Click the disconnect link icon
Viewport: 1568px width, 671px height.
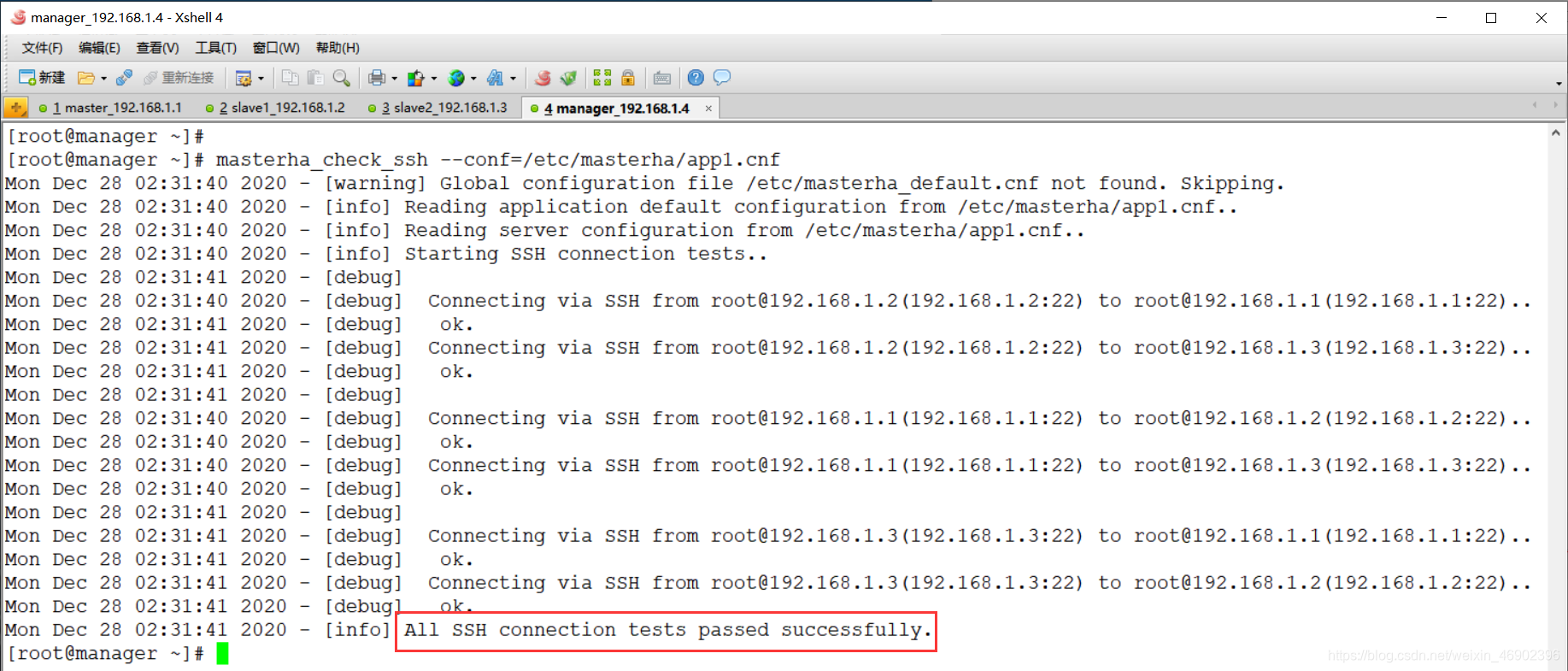pyautogui.click(x=124, y=78)
